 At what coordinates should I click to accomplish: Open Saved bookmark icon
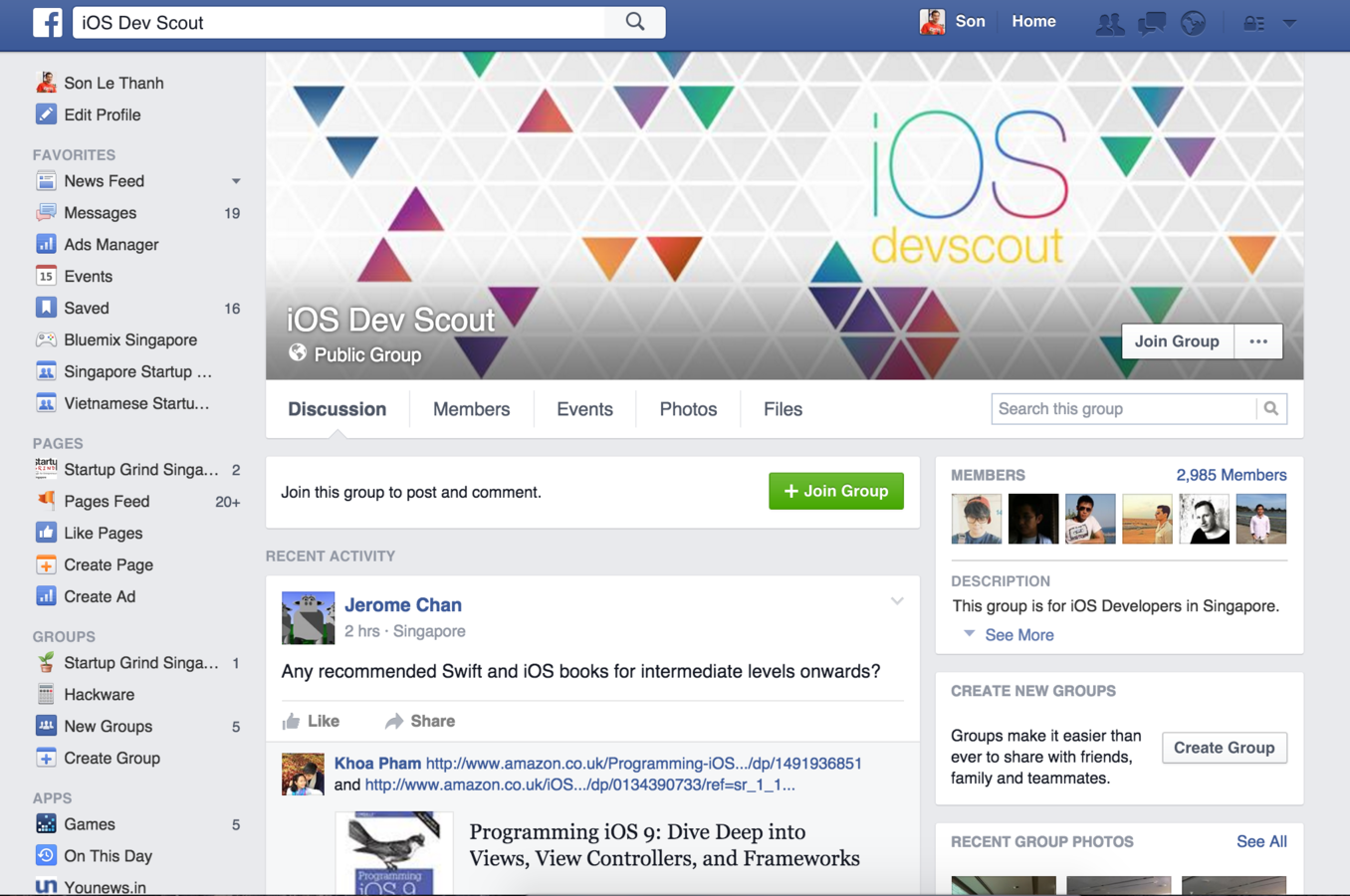(46, 309)
